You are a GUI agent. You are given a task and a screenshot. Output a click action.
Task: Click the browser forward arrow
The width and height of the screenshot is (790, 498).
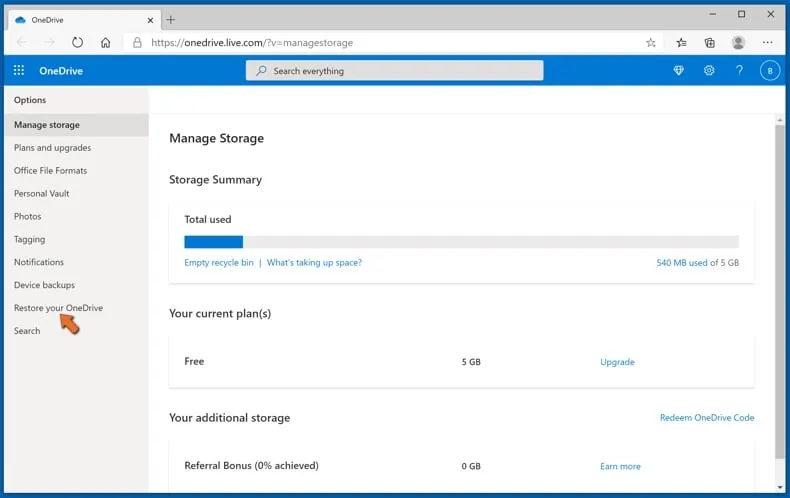coord(49,43)
